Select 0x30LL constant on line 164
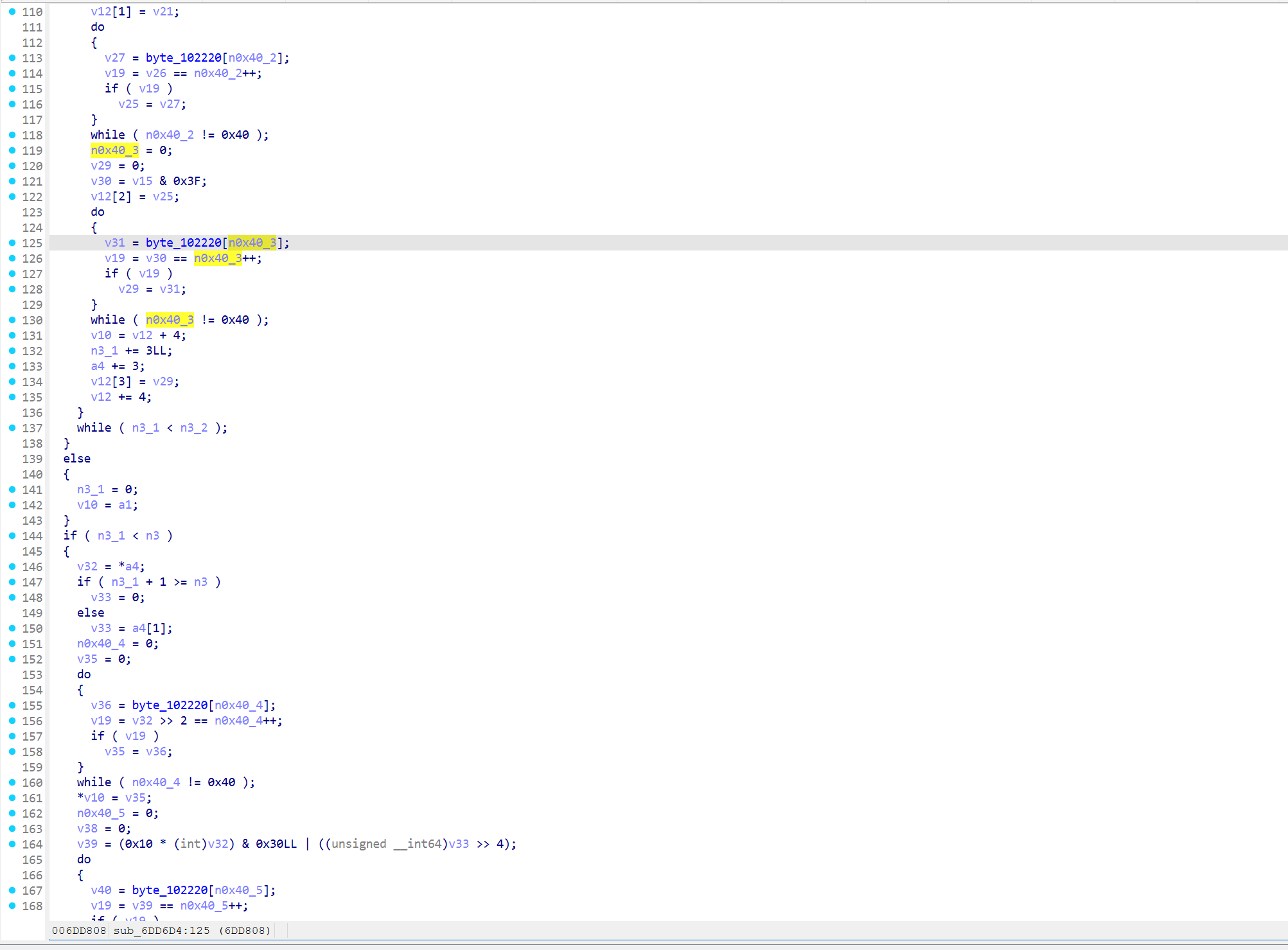Viewport: 1288px width, 950px height. click(276, 844)
